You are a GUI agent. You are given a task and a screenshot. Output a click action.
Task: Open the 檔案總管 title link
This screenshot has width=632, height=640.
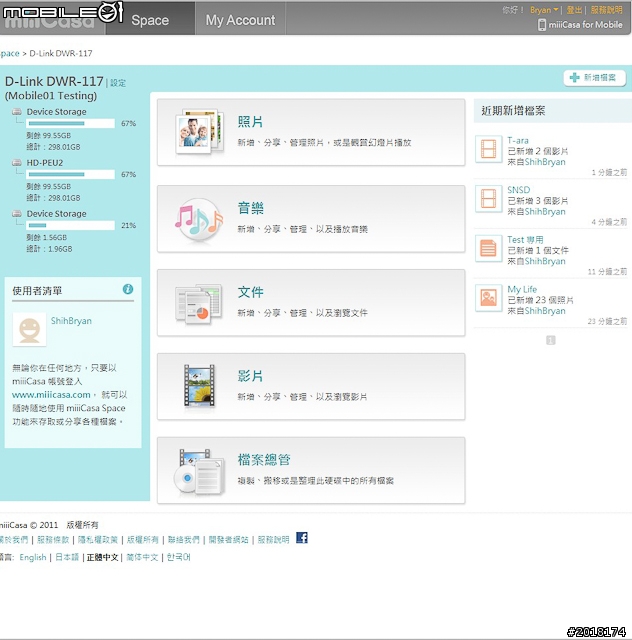tap(264, 460)
